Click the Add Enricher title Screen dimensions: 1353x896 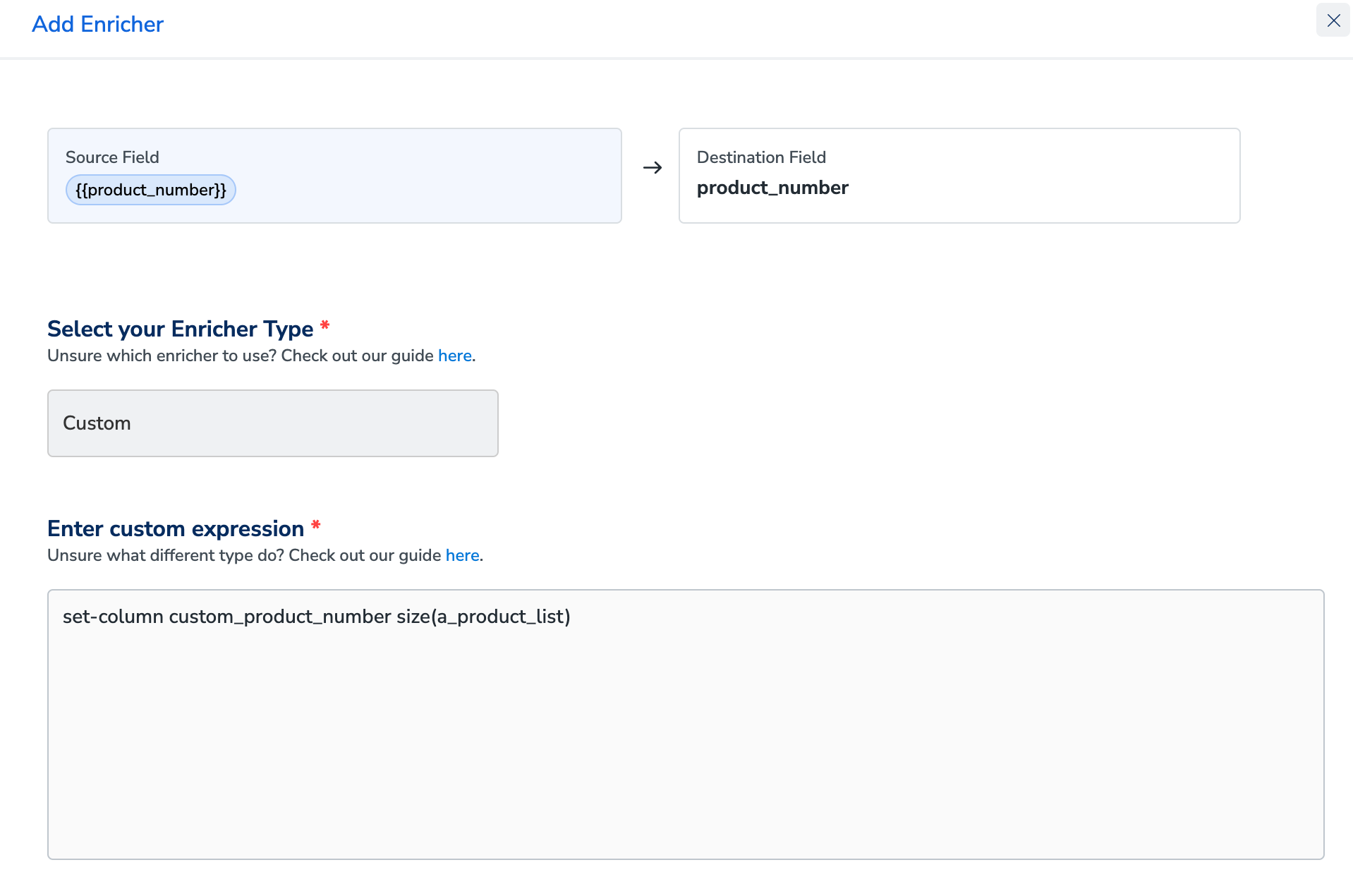point(97,24)
